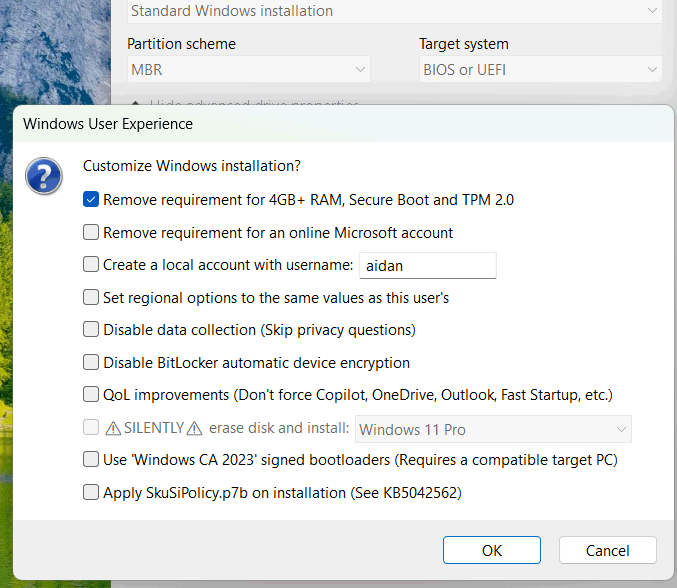Click the Partition scheme label

point(181,44)
